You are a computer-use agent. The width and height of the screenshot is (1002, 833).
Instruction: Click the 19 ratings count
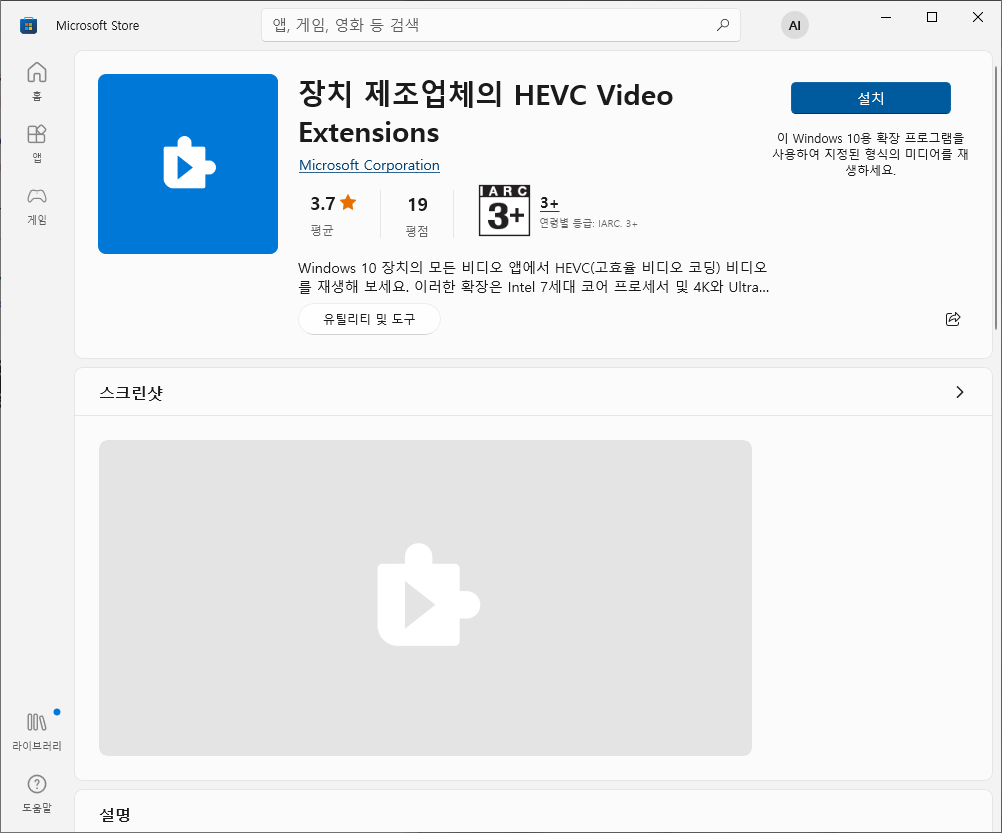pos(417,204)
